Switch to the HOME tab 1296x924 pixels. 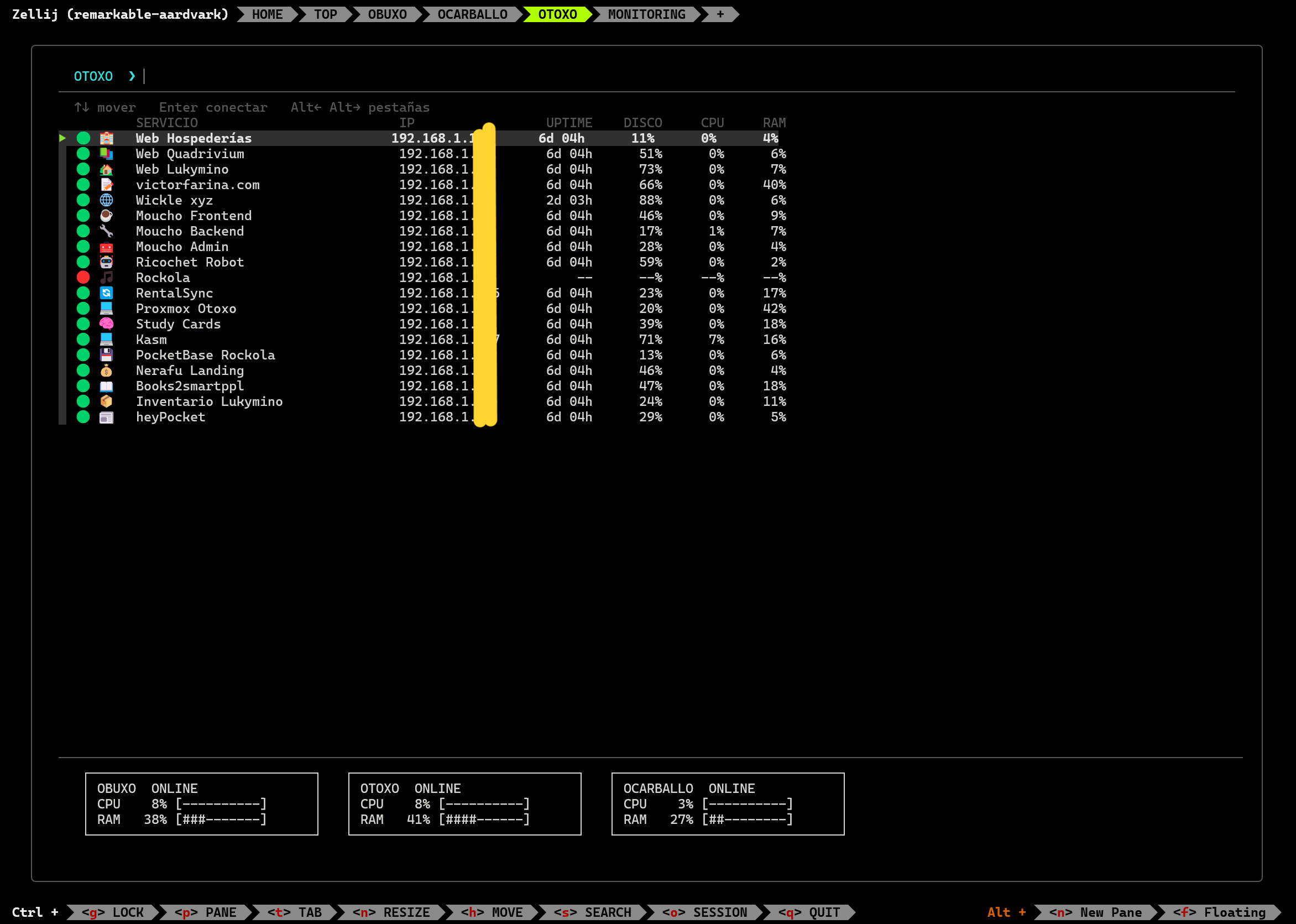pyautogui.click(x=268, y=14)
